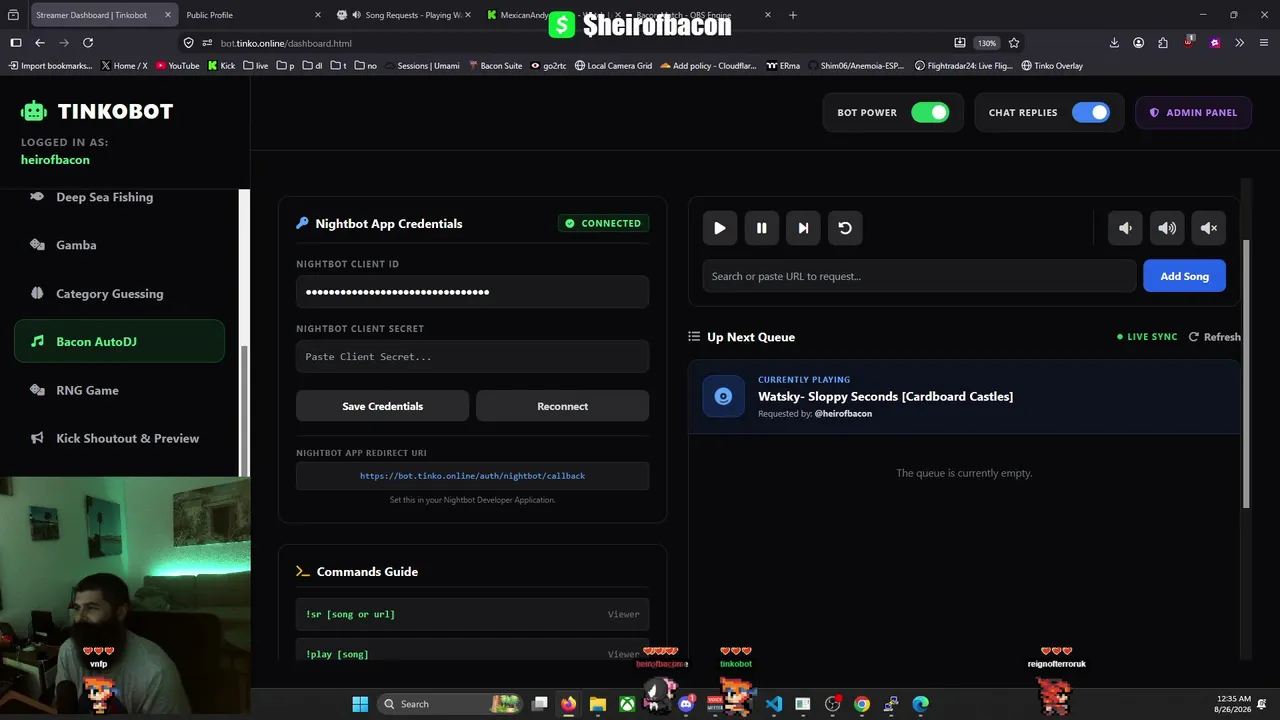This screenshot has height=720, width=1280.
Task: Click the Reconnect button
Action: [x=562, y=406]
